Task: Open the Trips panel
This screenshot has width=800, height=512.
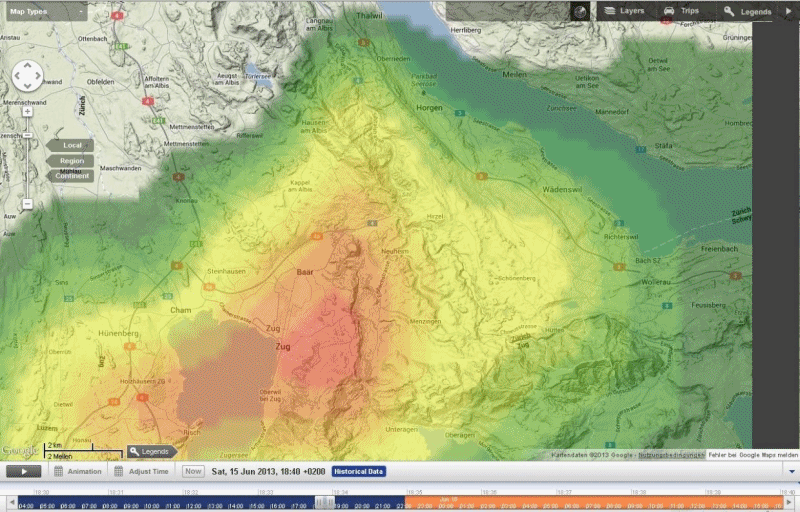Action: coord(683,11)
